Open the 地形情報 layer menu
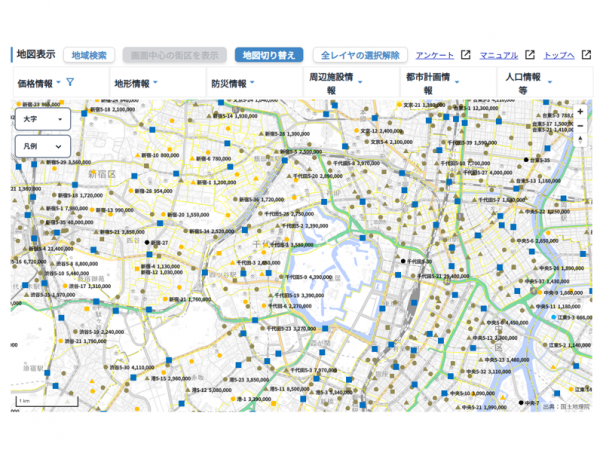 [x=136, y=84]
